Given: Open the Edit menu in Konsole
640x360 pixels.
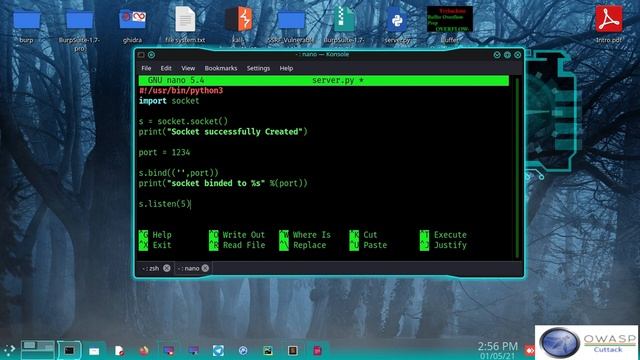Looking at the screenshot, I should click(x=166, y=68).
